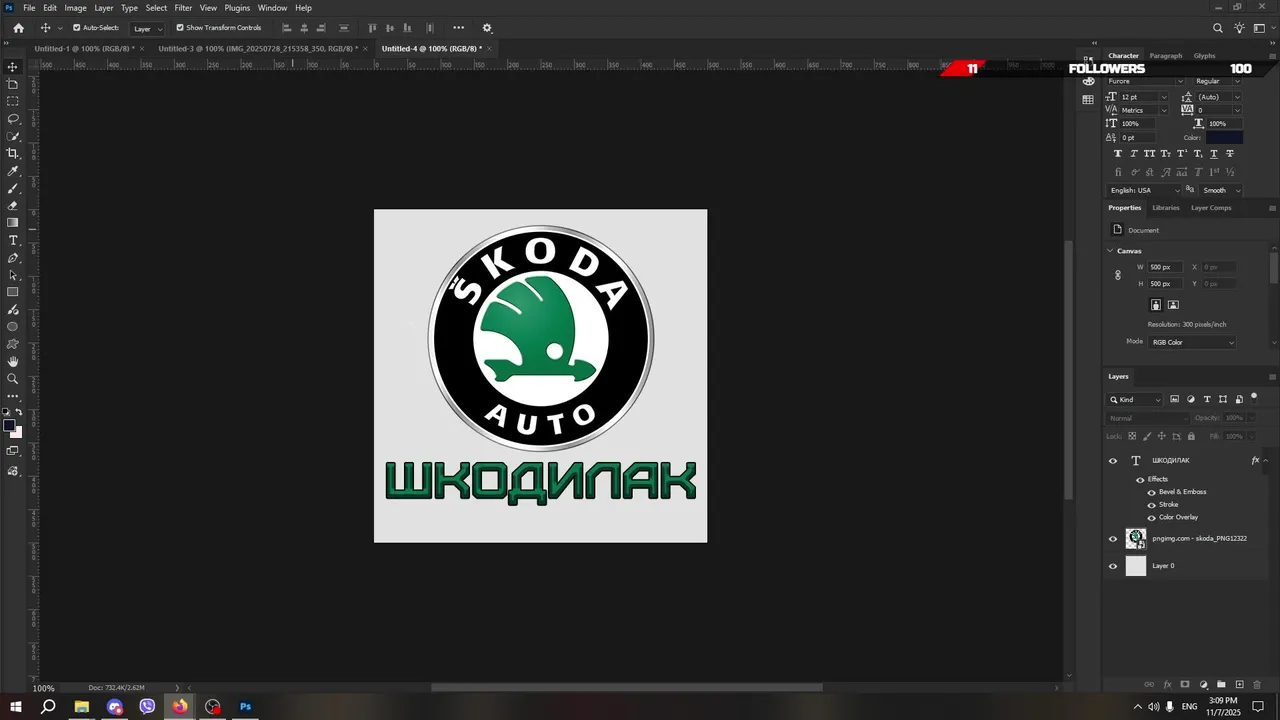Open the Mode RGB Color dropdown

pos(1192,342)
